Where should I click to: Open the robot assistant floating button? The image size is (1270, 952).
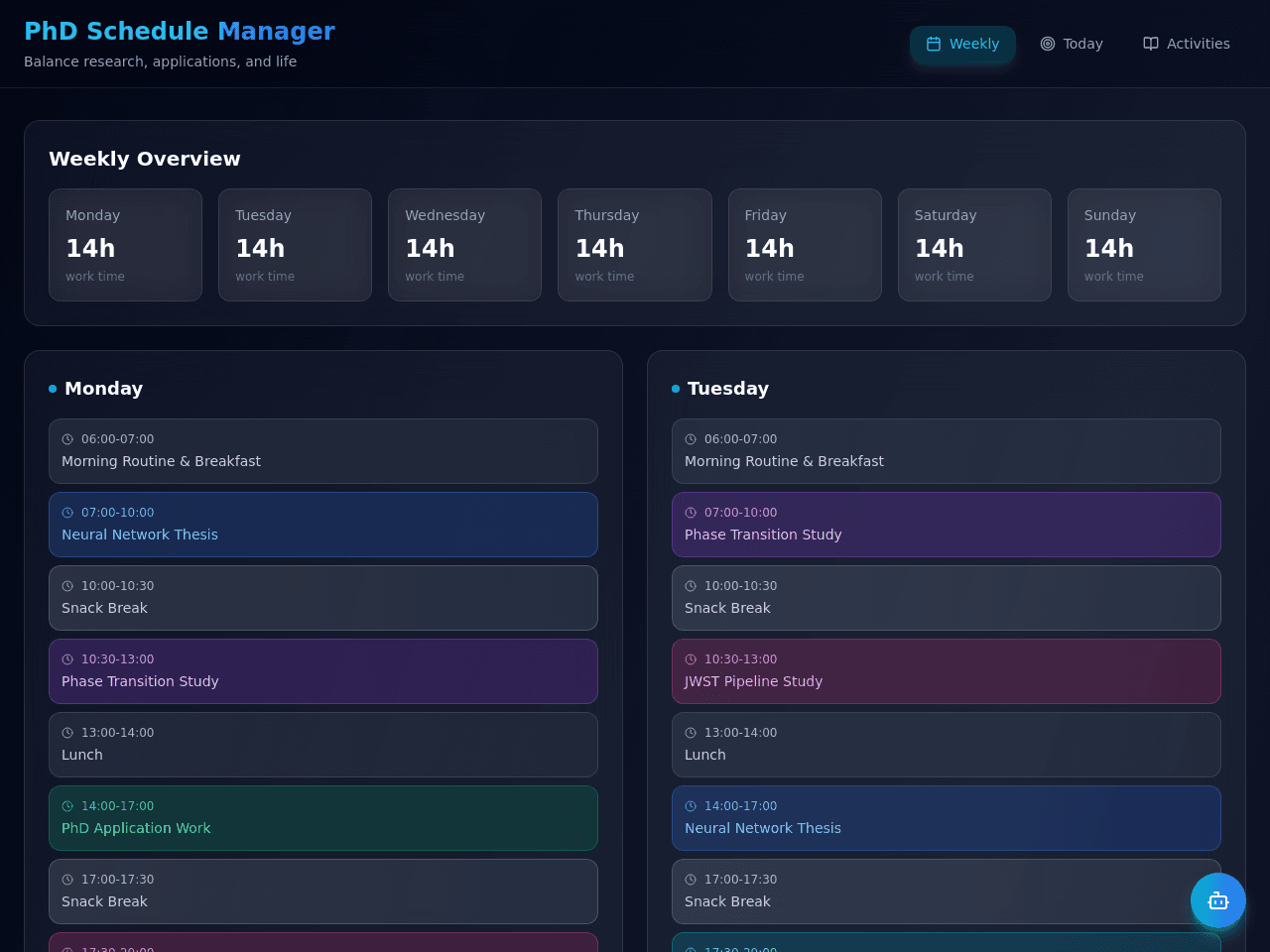tap(1218, 900)
